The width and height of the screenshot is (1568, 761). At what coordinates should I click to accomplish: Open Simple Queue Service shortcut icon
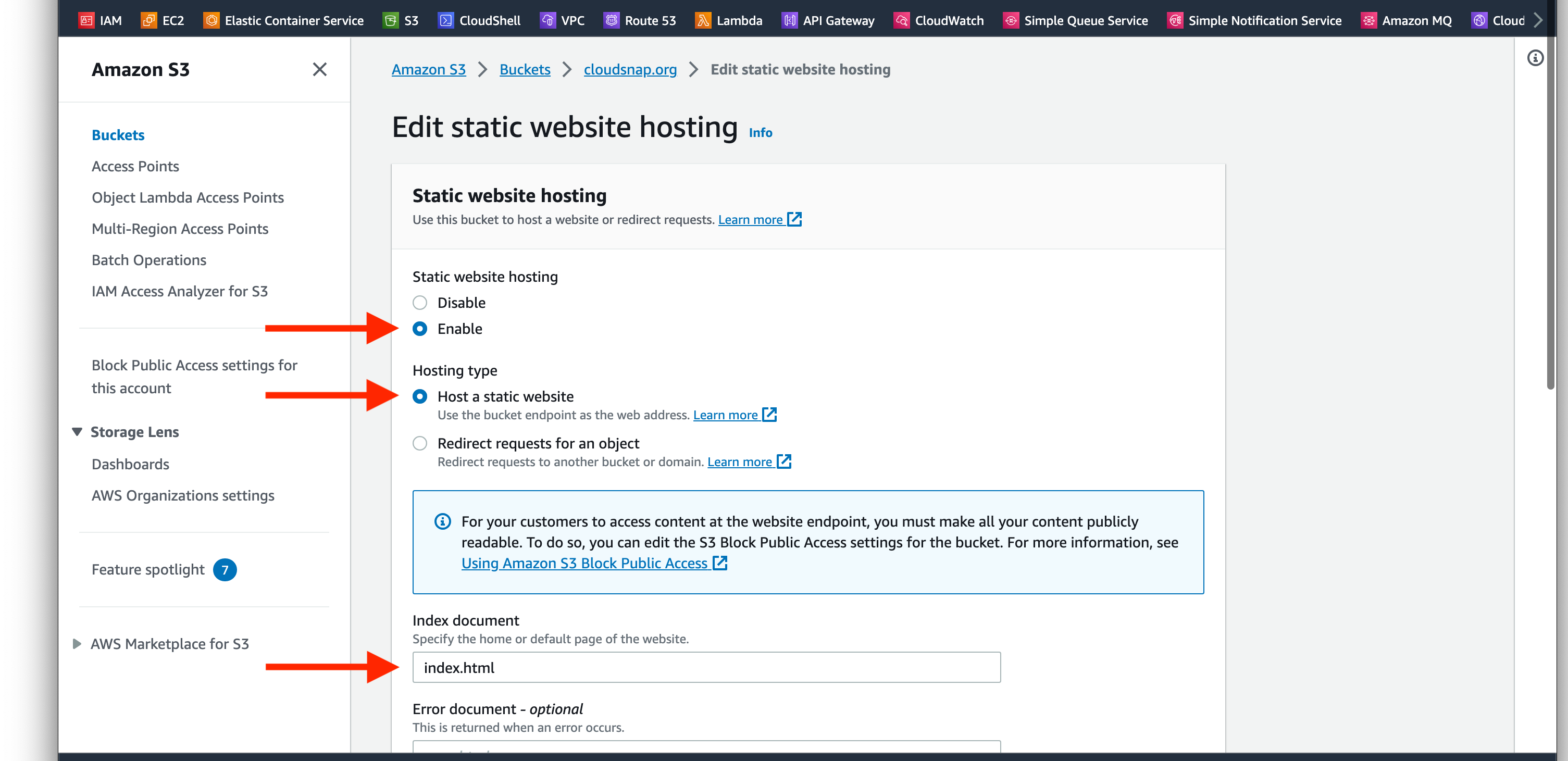tap(1011, 20)
